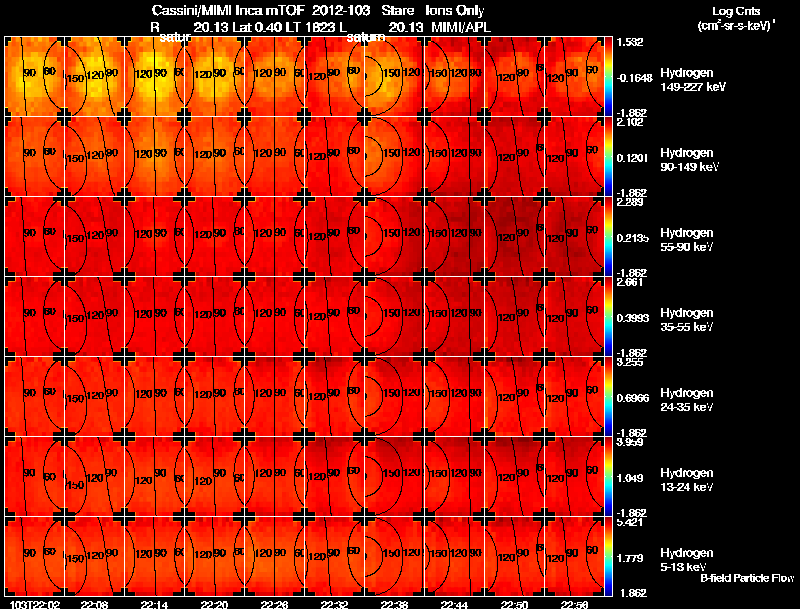This screenshot has width=800, height=609.
Task: Click the color scale bar for 90-149 keV
Action: pyautogui.click(x=608, y=157)
